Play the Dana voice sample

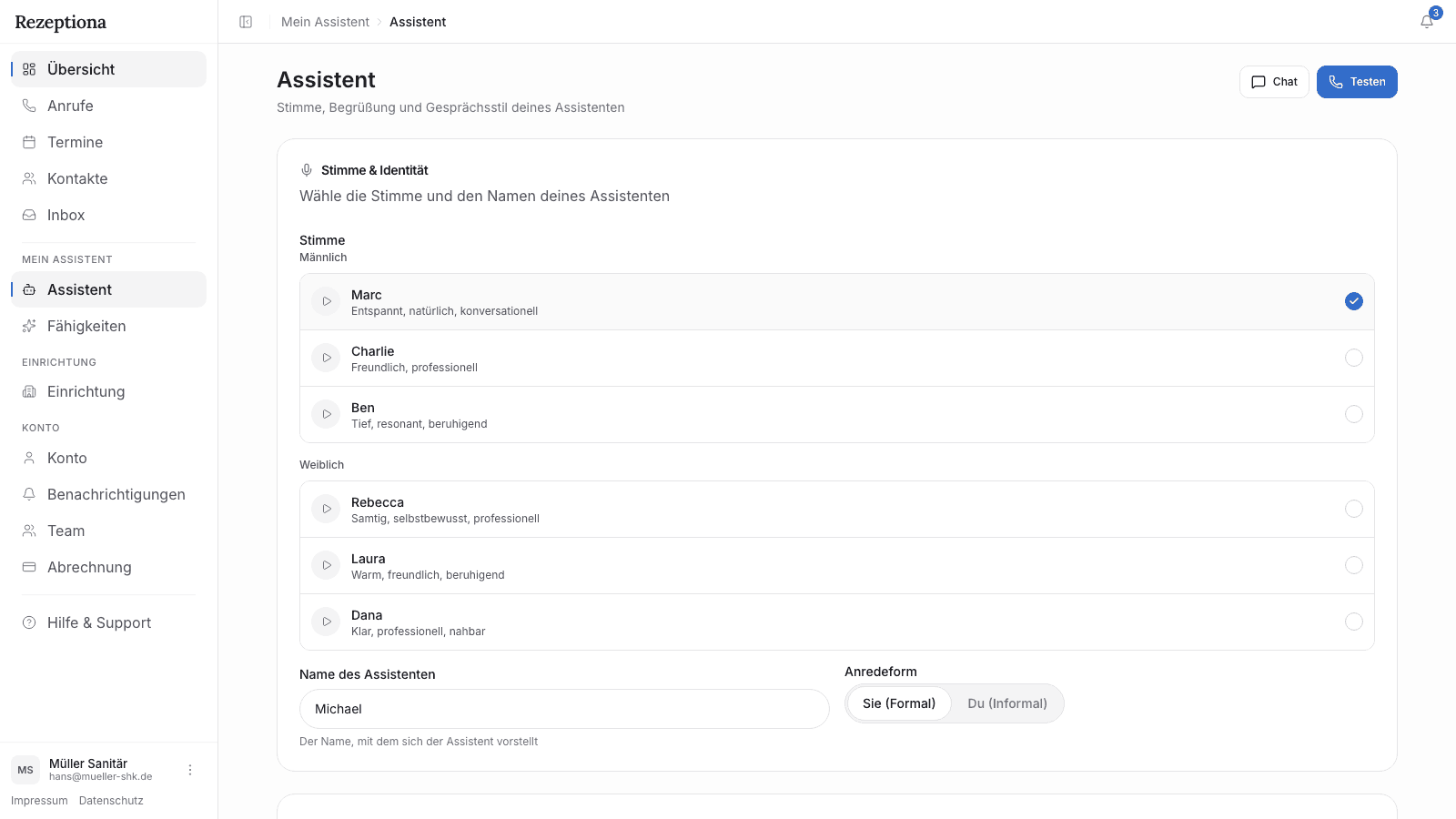click(x=326, y=622)
